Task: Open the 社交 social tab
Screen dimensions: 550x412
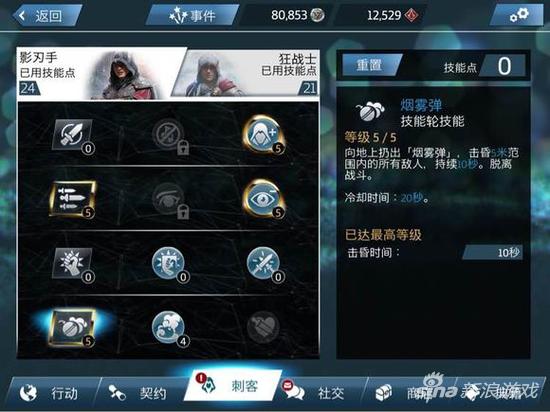Action: tap(316, 393)
